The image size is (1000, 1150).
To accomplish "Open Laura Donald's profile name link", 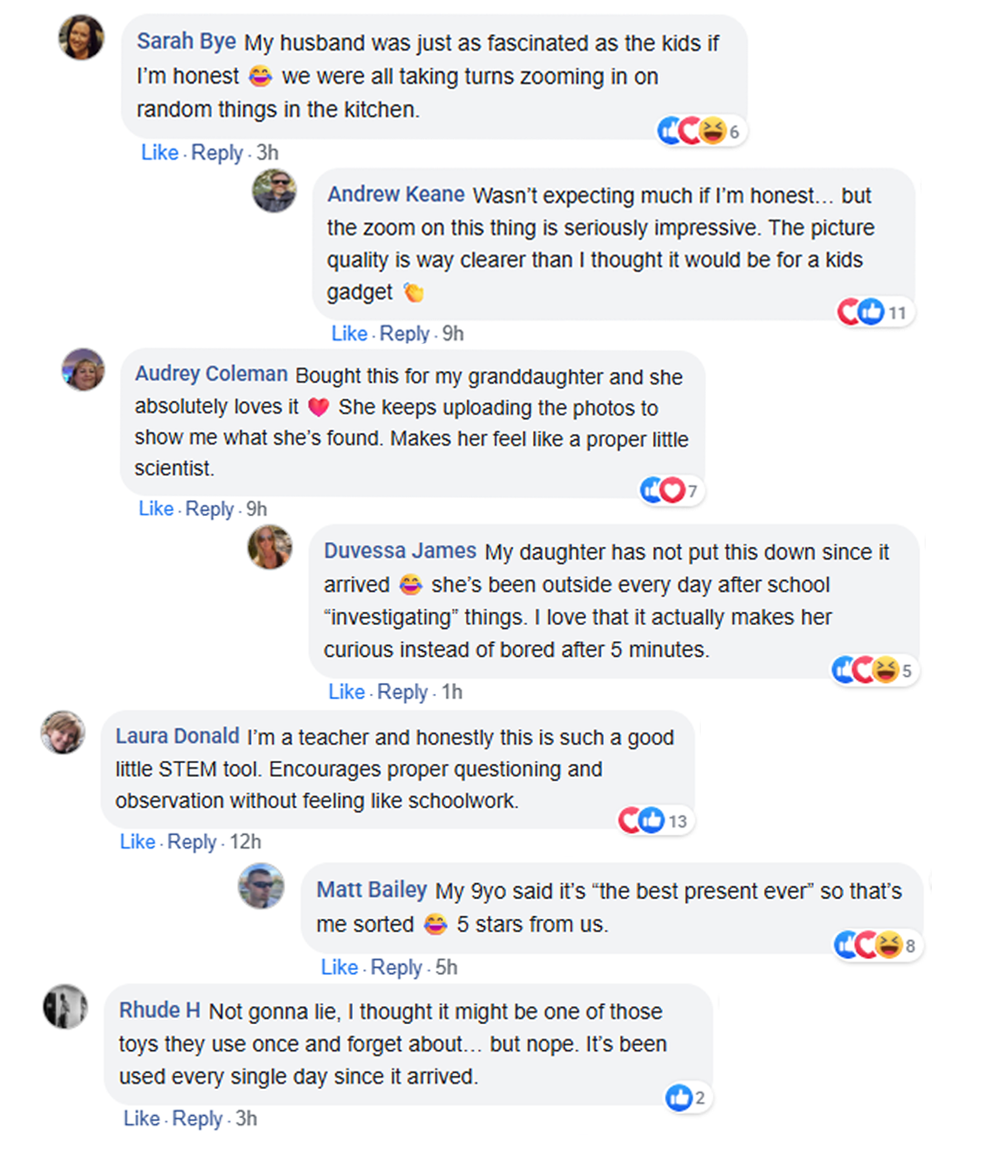I will 177,737.
